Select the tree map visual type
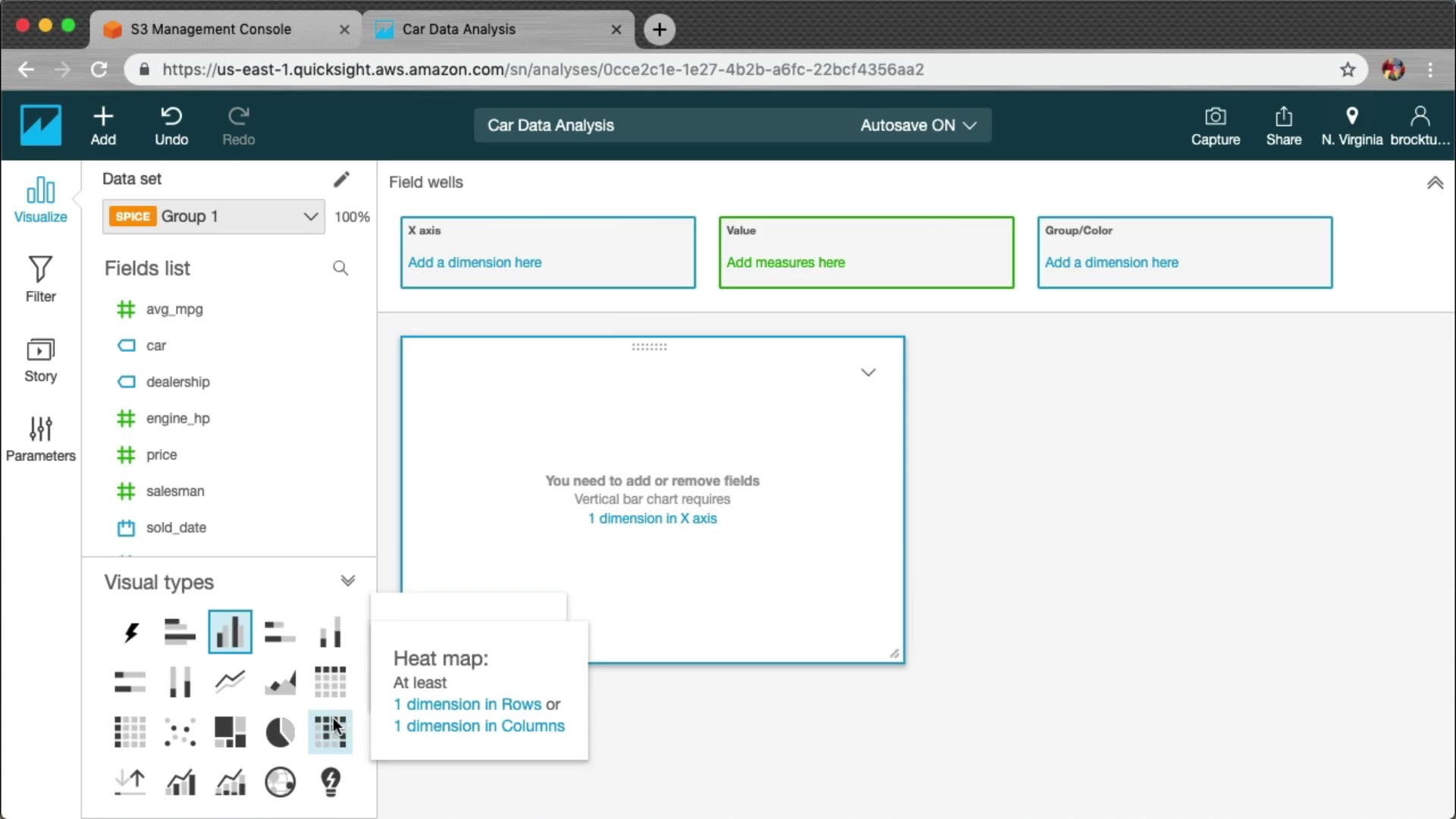 [x=230, y=732]
